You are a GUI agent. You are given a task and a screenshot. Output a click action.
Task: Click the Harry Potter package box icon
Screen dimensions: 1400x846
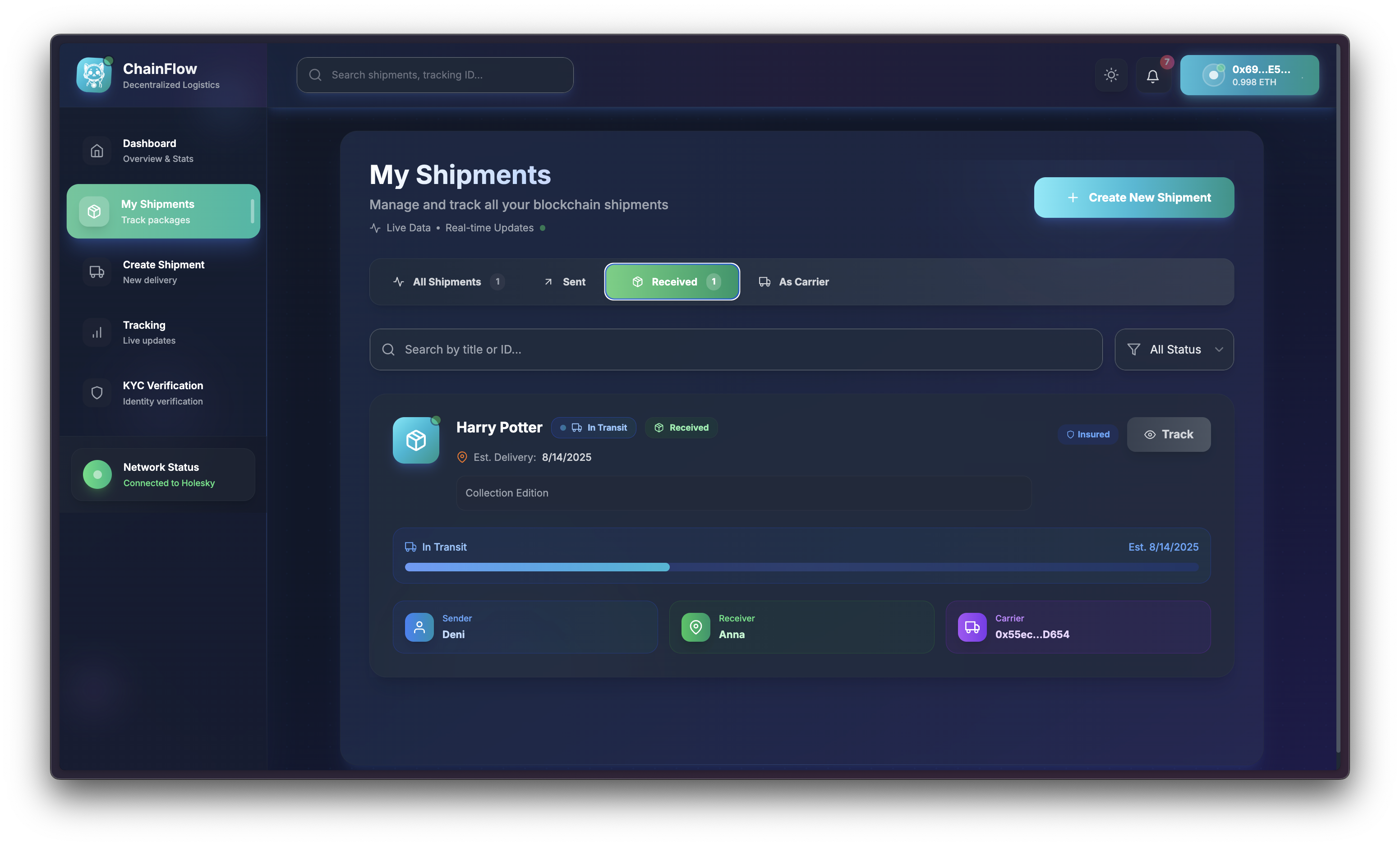tap(416, 440)
